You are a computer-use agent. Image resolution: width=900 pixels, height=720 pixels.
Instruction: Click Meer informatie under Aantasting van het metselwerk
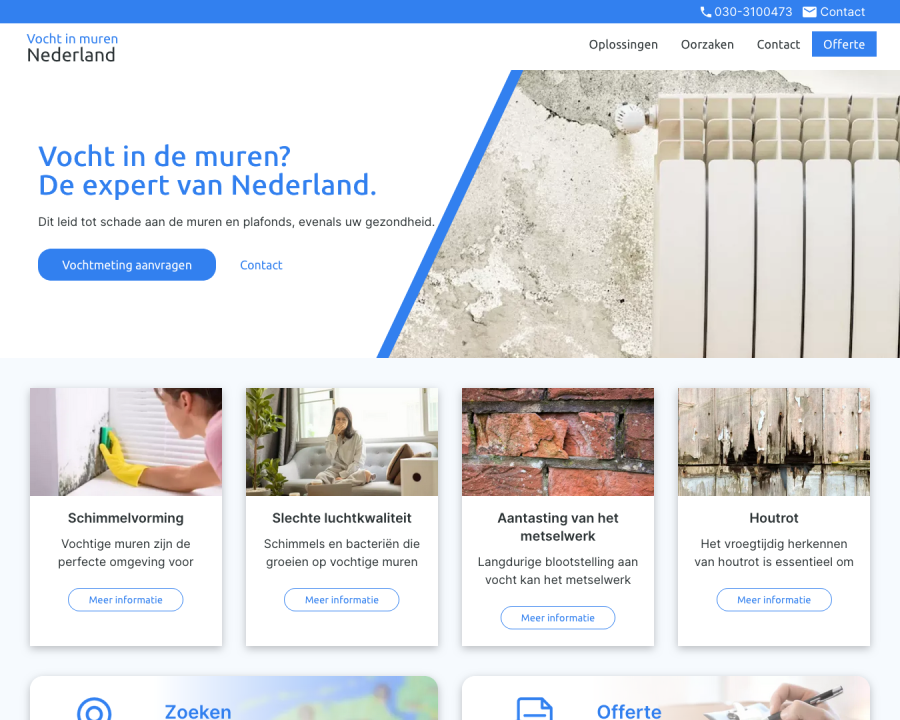point(557,617)
